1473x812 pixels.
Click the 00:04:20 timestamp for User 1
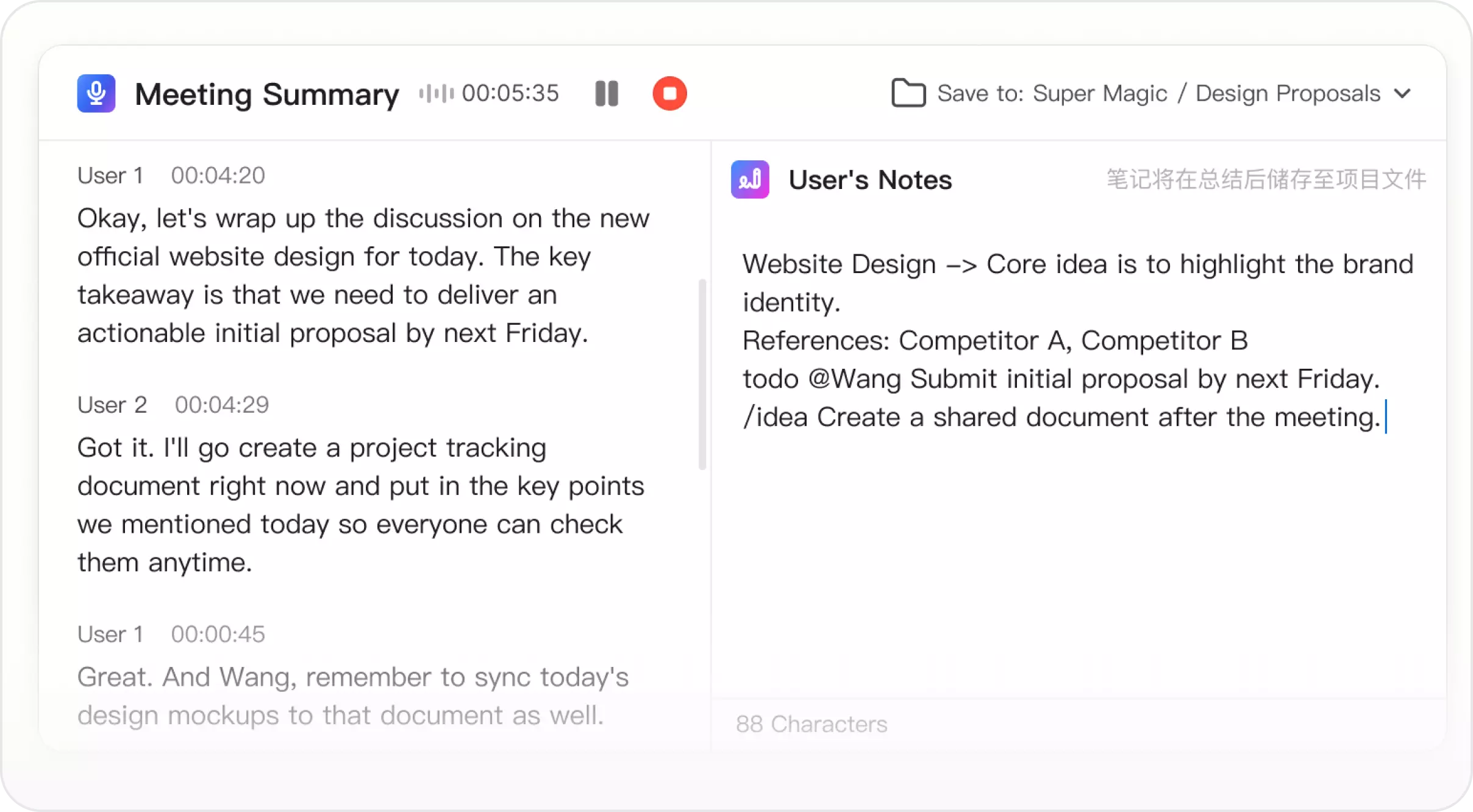pos(218,176)
